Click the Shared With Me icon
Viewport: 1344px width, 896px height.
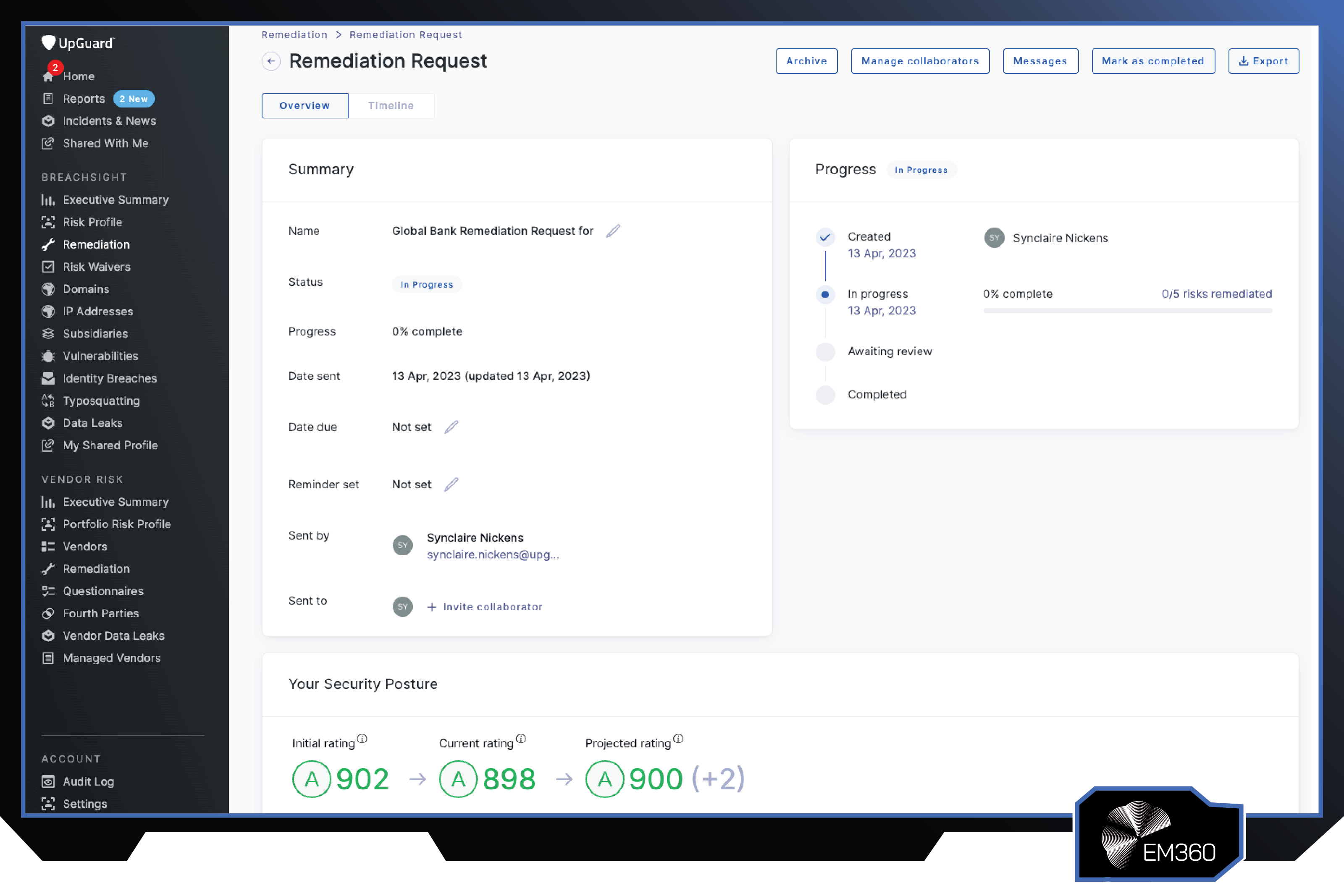click(x=48, y=143)
